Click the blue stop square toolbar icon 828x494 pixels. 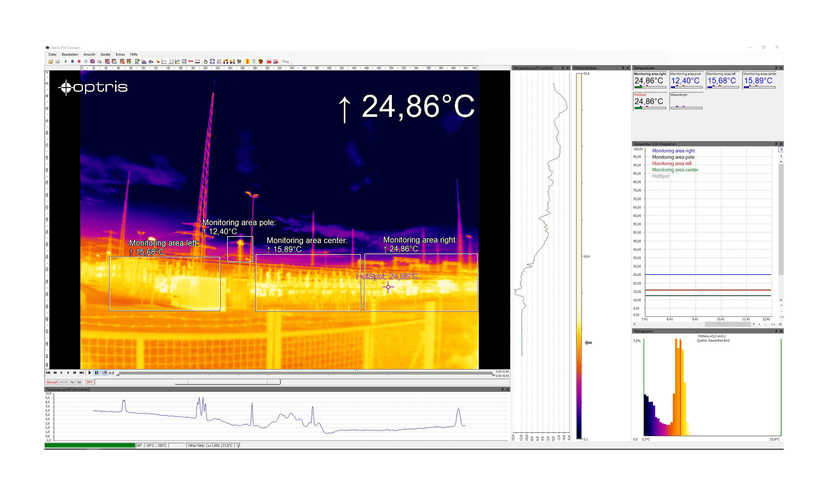click(72, 61)
